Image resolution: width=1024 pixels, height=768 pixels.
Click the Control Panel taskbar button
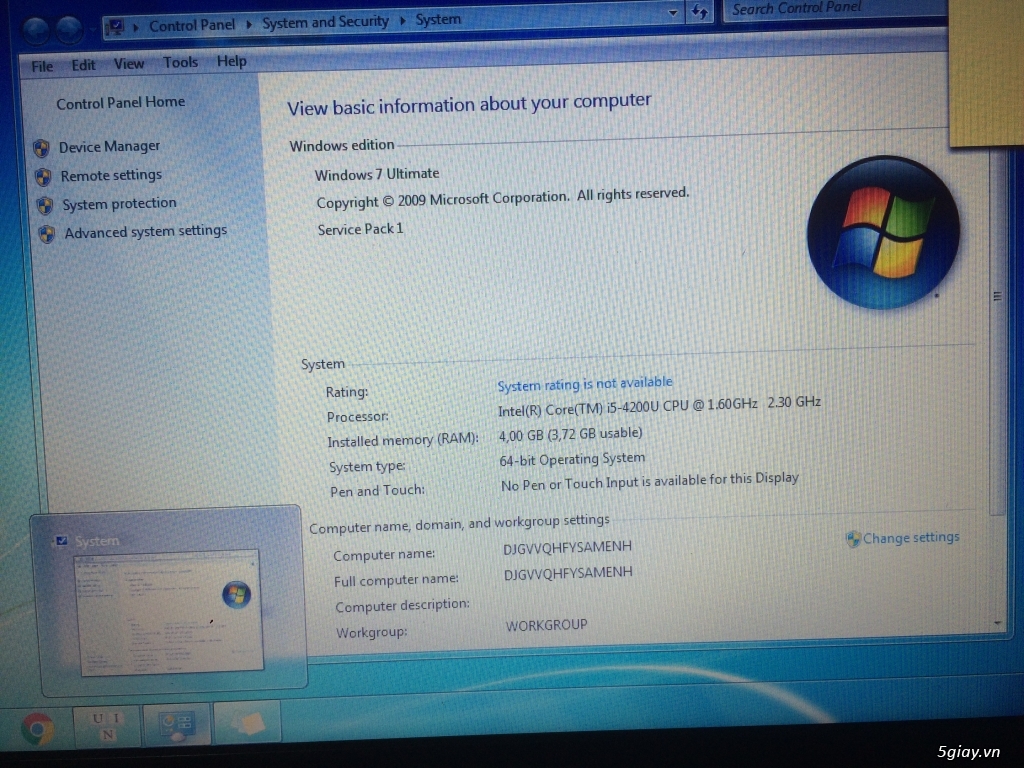point(176,725)
